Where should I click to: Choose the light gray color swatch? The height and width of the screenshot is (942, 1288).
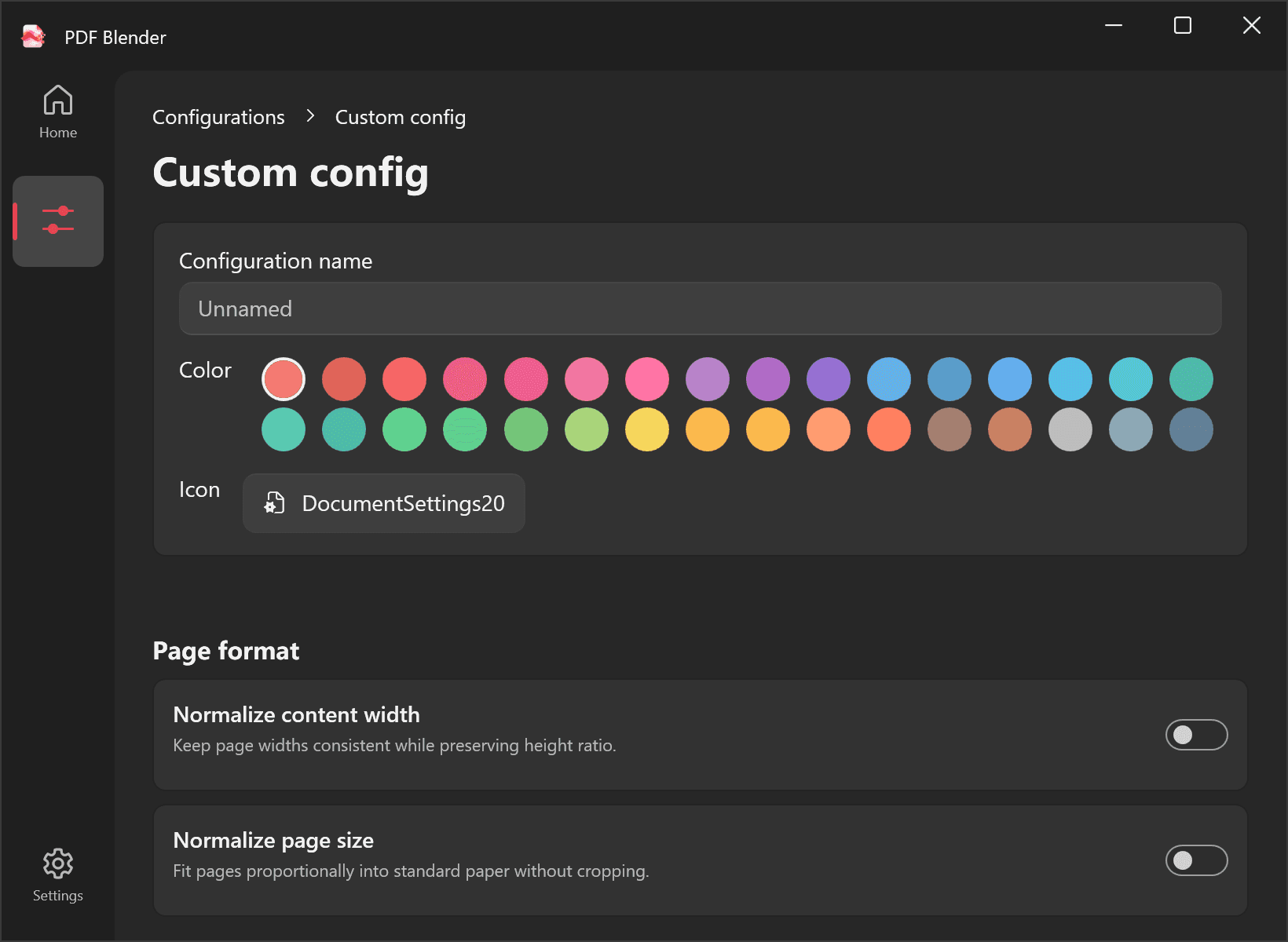(x=1070, y=429)
